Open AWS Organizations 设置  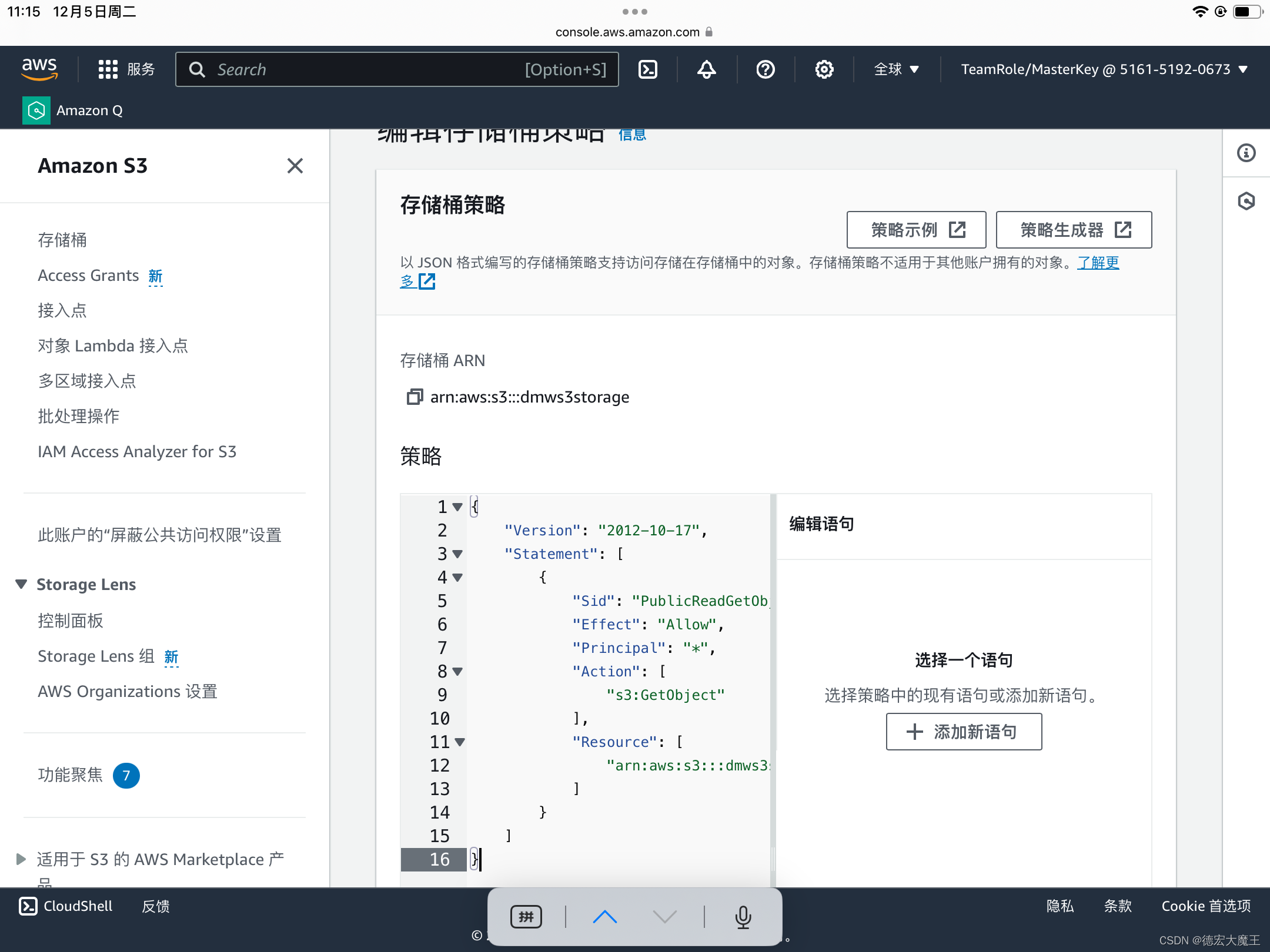pyautogui.click(x=128, y=691)
